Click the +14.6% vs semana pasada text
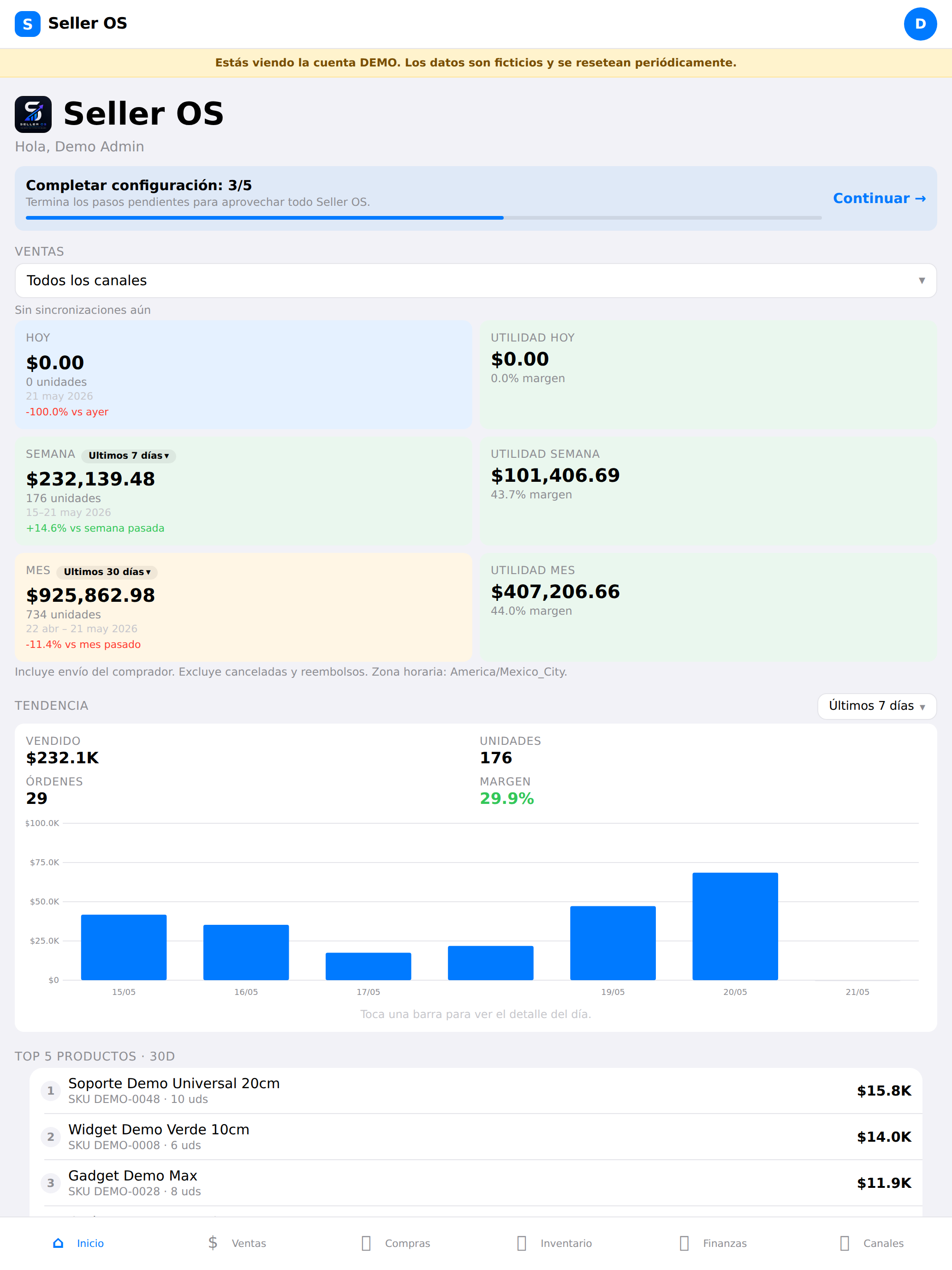The height and width of the screenshot is (1270, 952). point(95,528)
